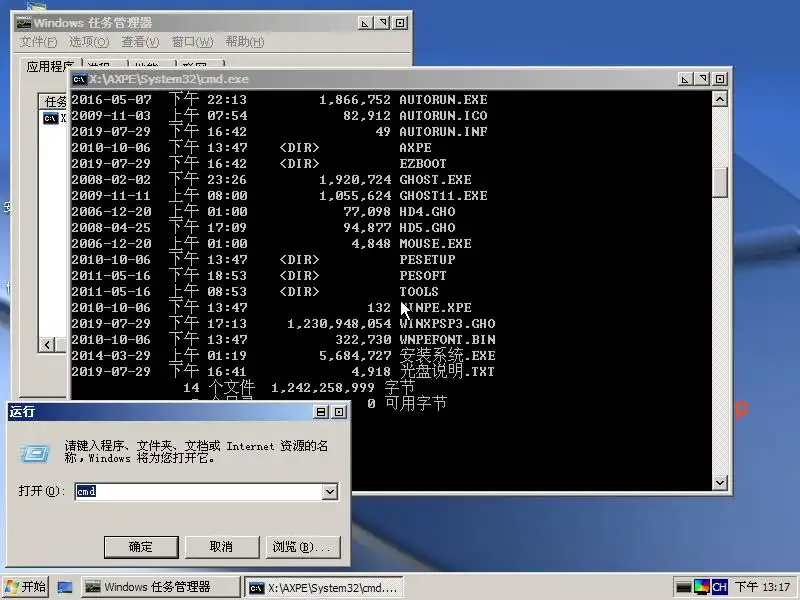Viewport: 800px width, 600px height.
Task: Open the 选项(O) menu in Task Manager
Action: click(89, 42)
